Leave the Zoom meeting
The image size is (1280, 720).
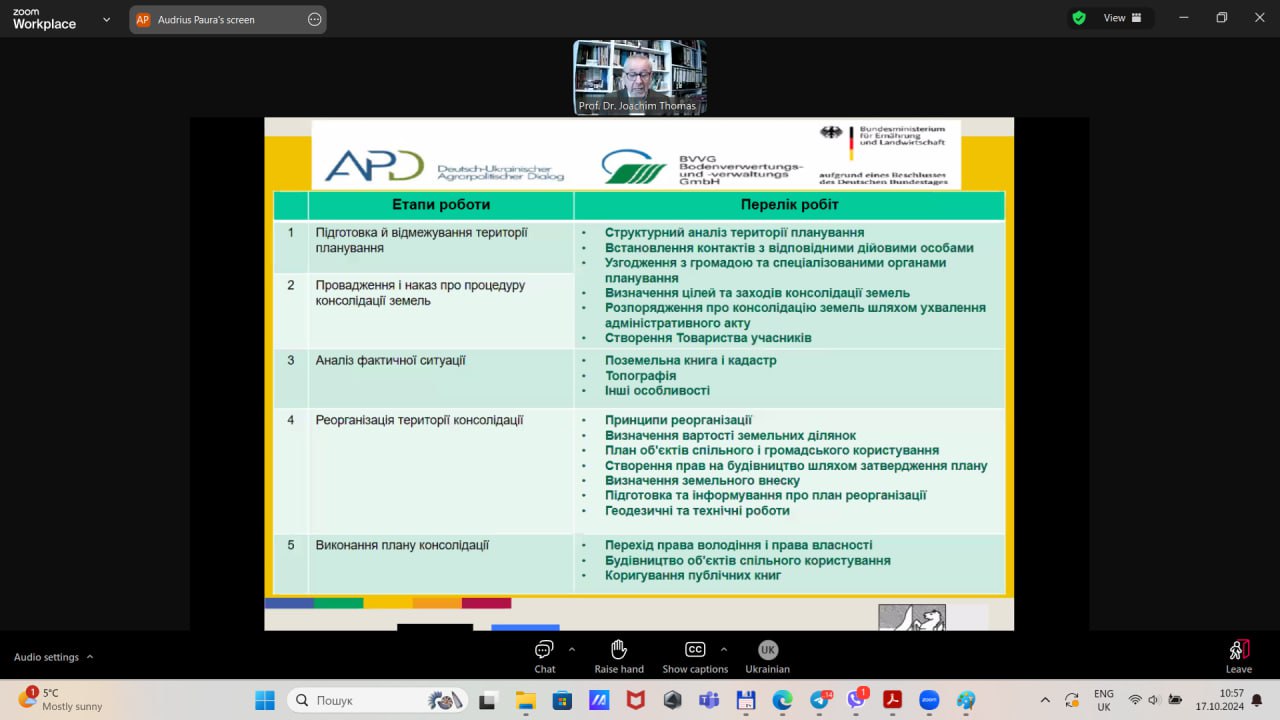[x=1239, y=656]
